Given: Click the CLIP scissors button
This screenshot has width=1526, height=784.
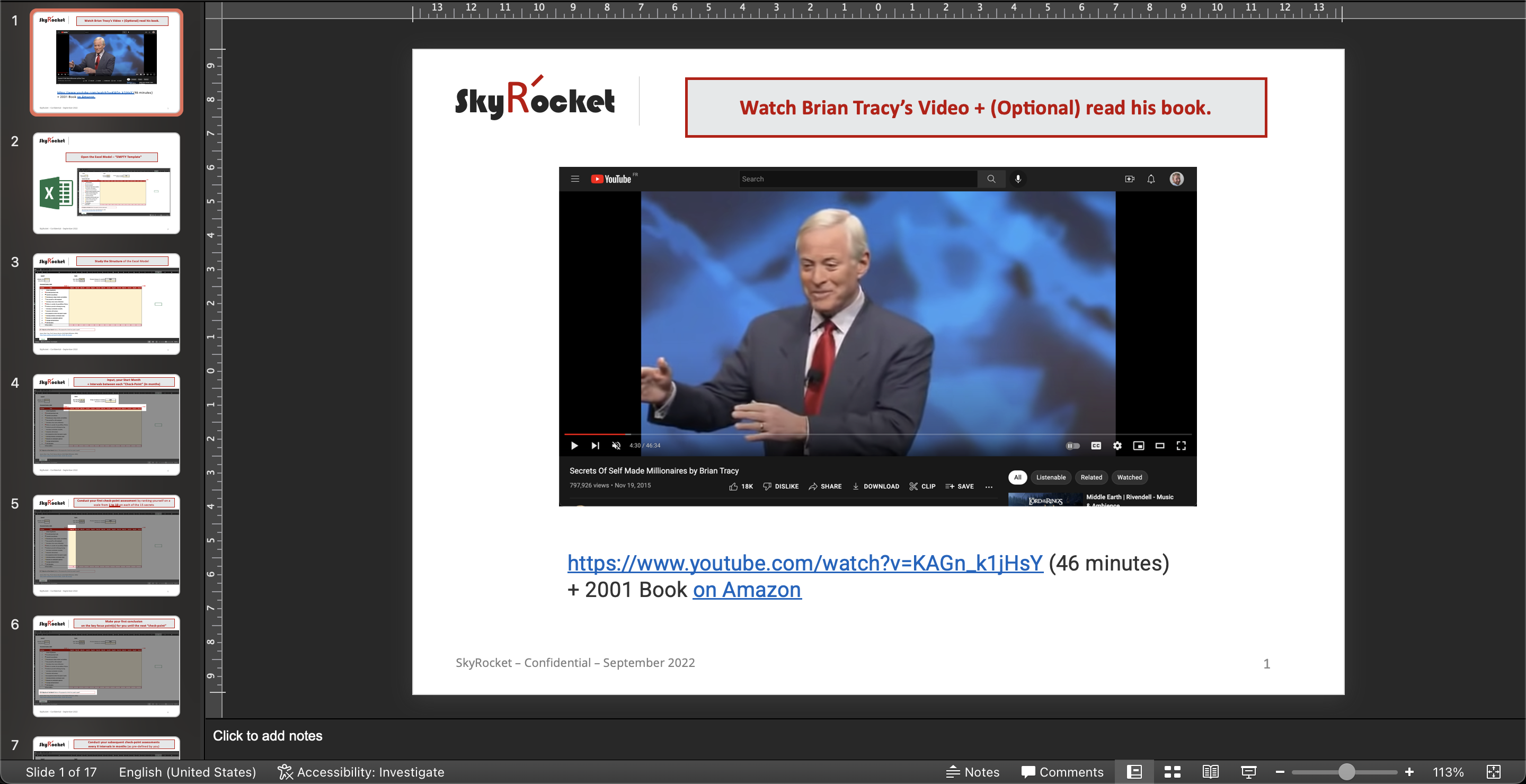Looking at the screenshot, I should [922, 486].
